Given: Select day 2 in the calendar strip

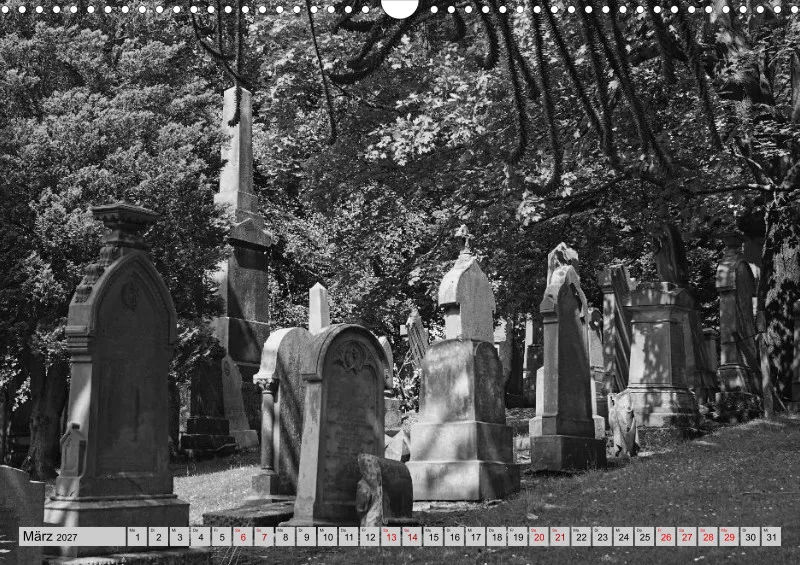Looking at the screenshot, I should (x=158, y=537).
